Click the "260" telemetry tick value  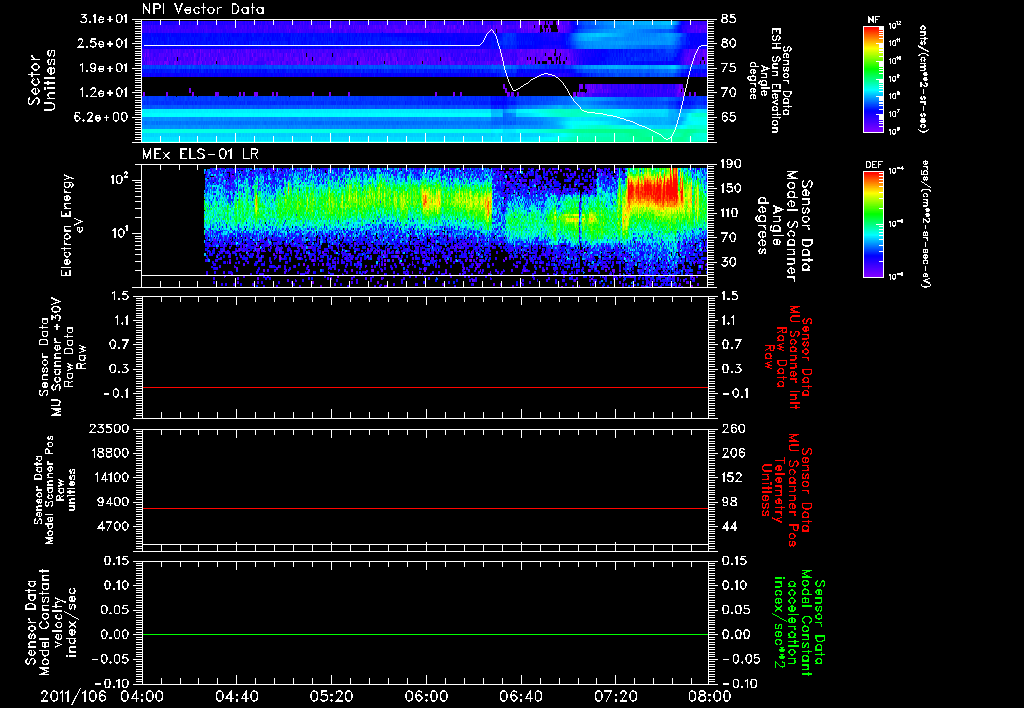[733, 429]
